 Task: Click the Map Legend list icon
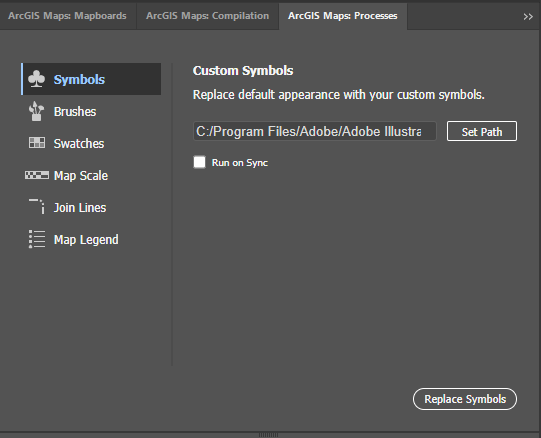(x=37, y=239)
